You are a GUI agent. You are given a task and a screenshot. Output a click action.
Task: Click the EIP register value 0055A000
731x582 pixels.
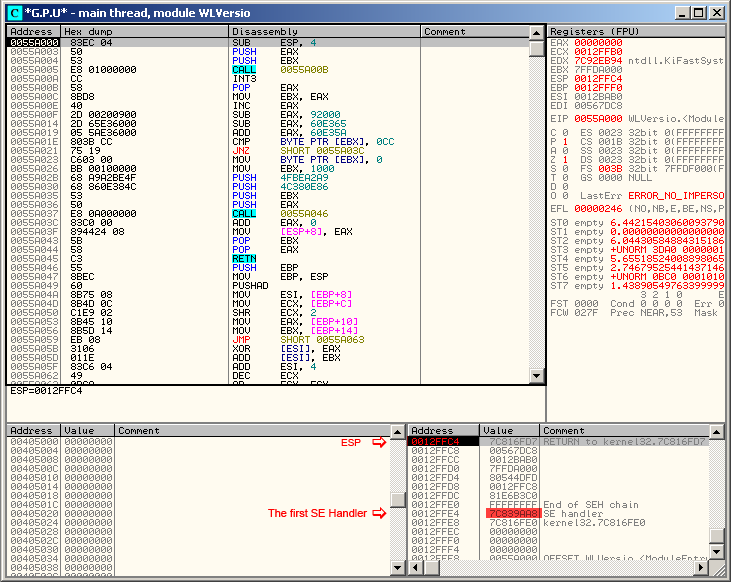[598, 119]
